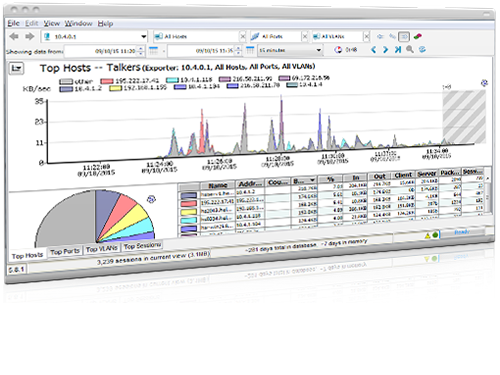The height and width of the screenshot is (375, 500).
Task: Sort by the Name column header
Action: [217, 185]
